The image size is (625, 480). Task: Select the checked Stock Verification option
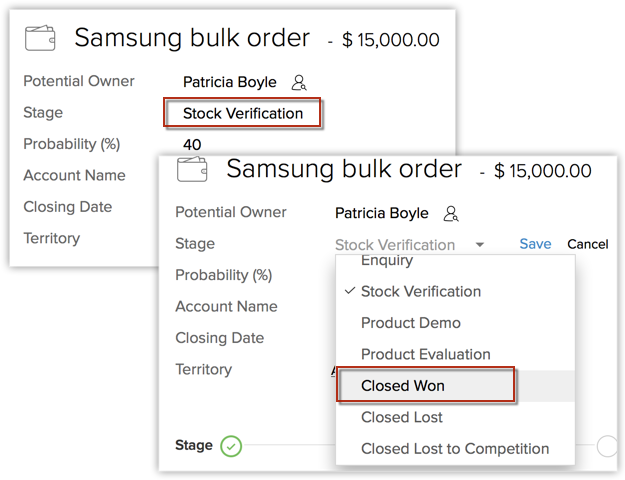pyautogui.click(x=420, y=292)
